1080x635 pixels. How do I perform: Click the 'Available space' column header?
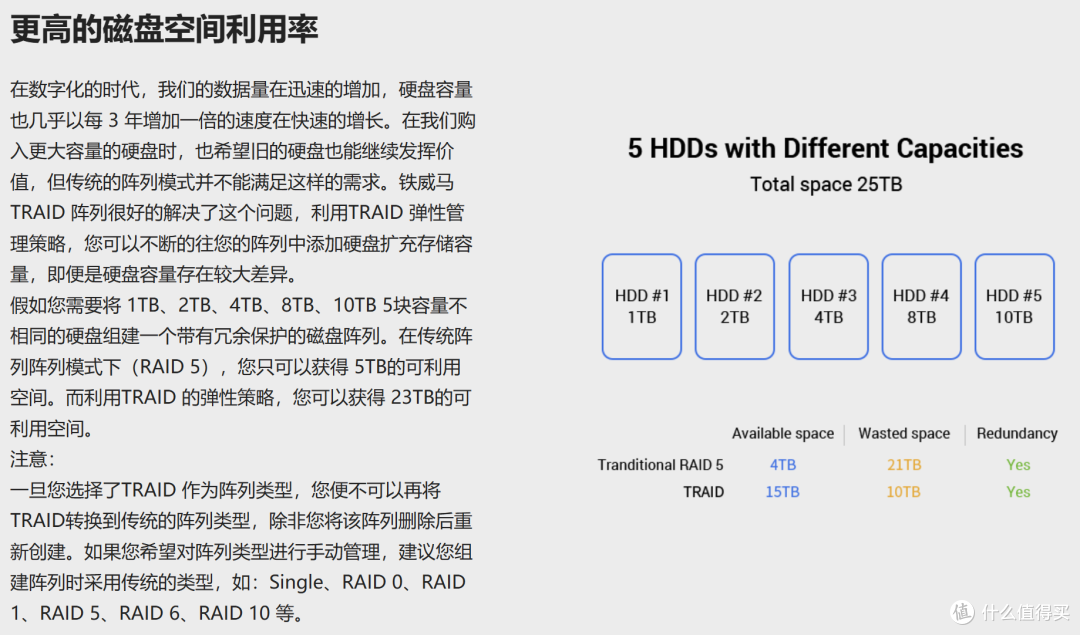pyautogui.click(x=782, y=433)
